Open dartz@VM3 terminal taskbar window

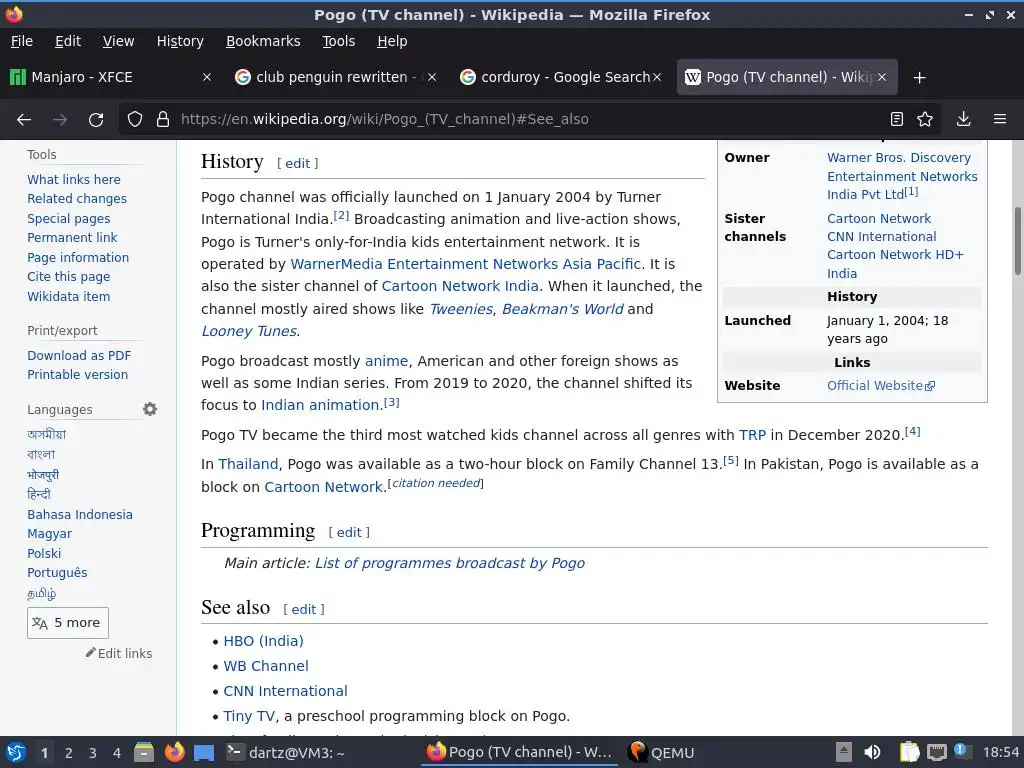tap(286, 752)
